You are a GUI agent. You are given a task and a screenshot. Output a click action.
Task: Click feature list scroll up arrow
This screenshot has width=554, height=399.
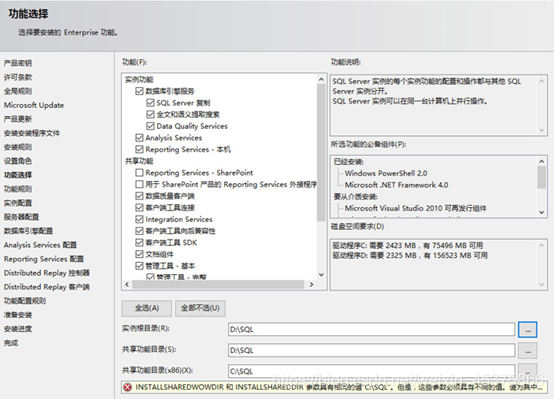point(321,79)
